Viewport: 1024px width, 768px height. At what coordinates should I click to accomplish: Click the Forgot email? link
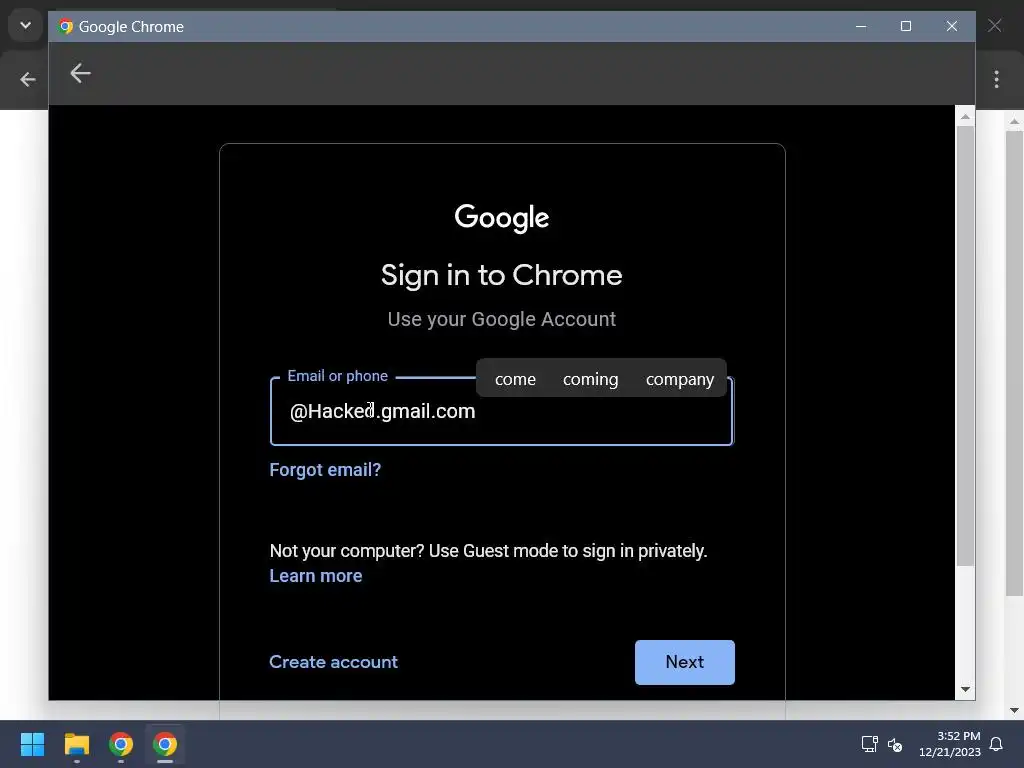(x=325, y=470)
